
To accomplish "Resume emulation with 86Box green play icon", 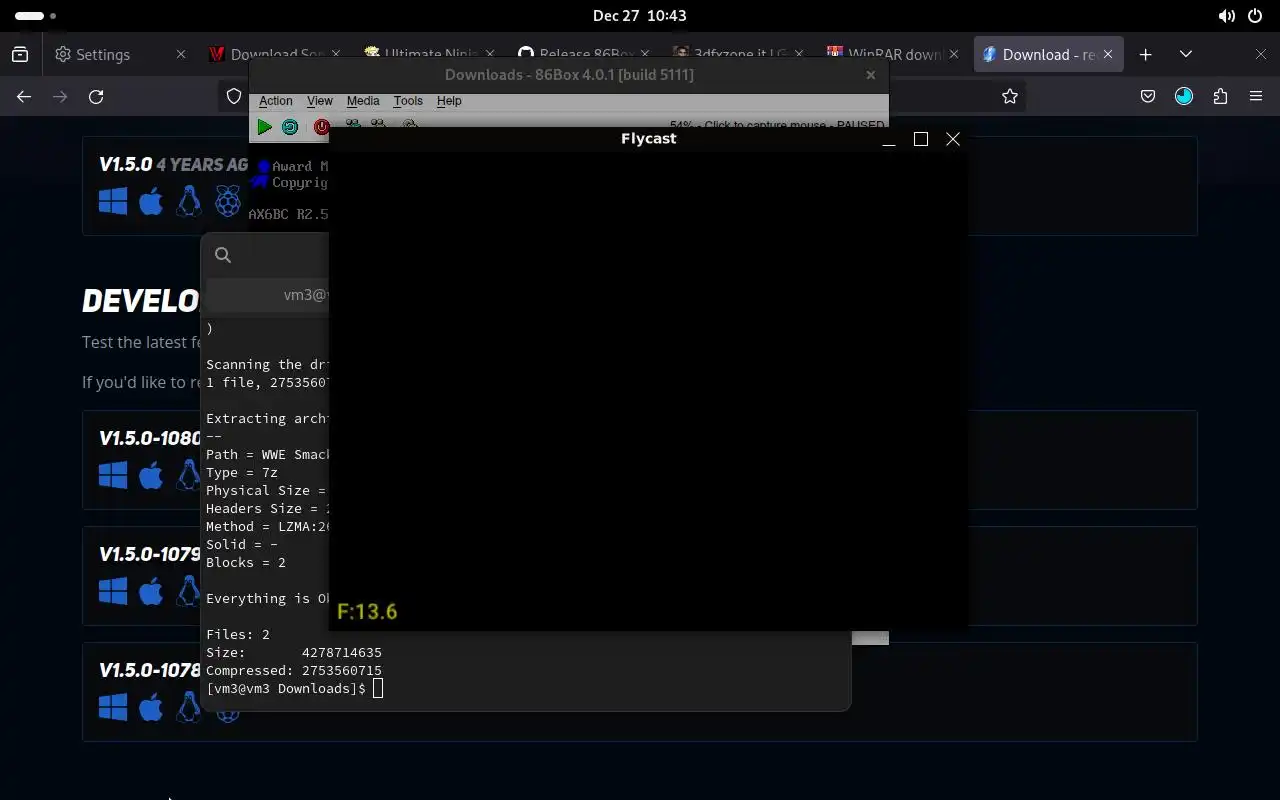I will click(264, 127).
